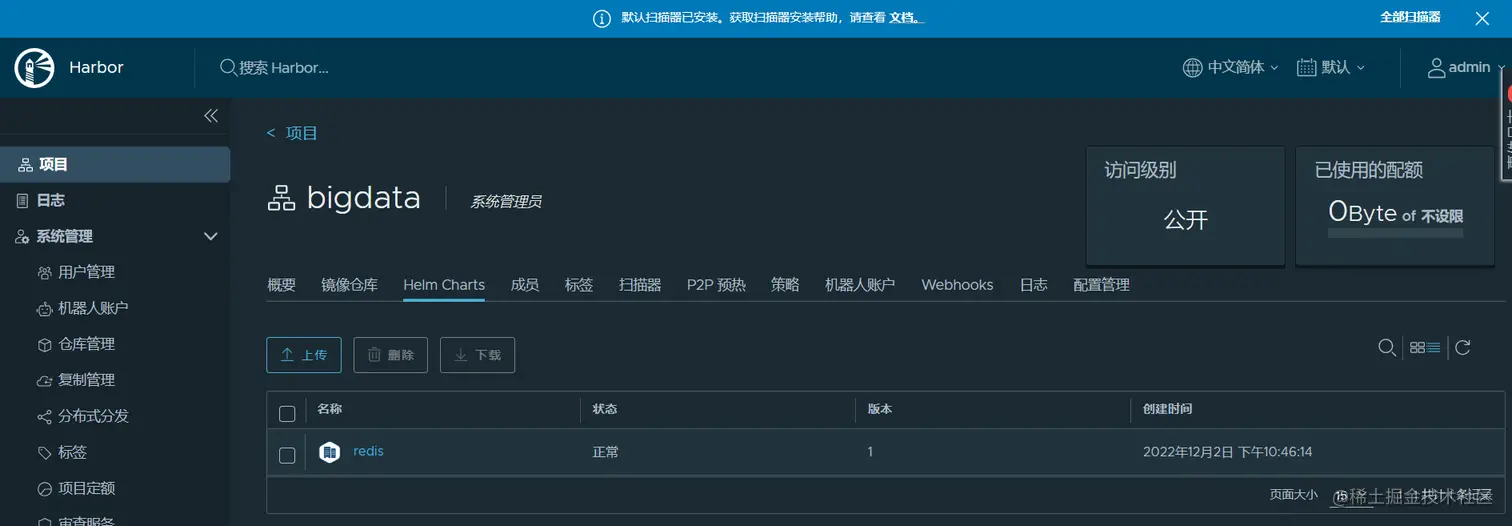Screen dimensions: 1512x526
Task: Click the 仓库管理 cube icon
Action: pos(44,344)
